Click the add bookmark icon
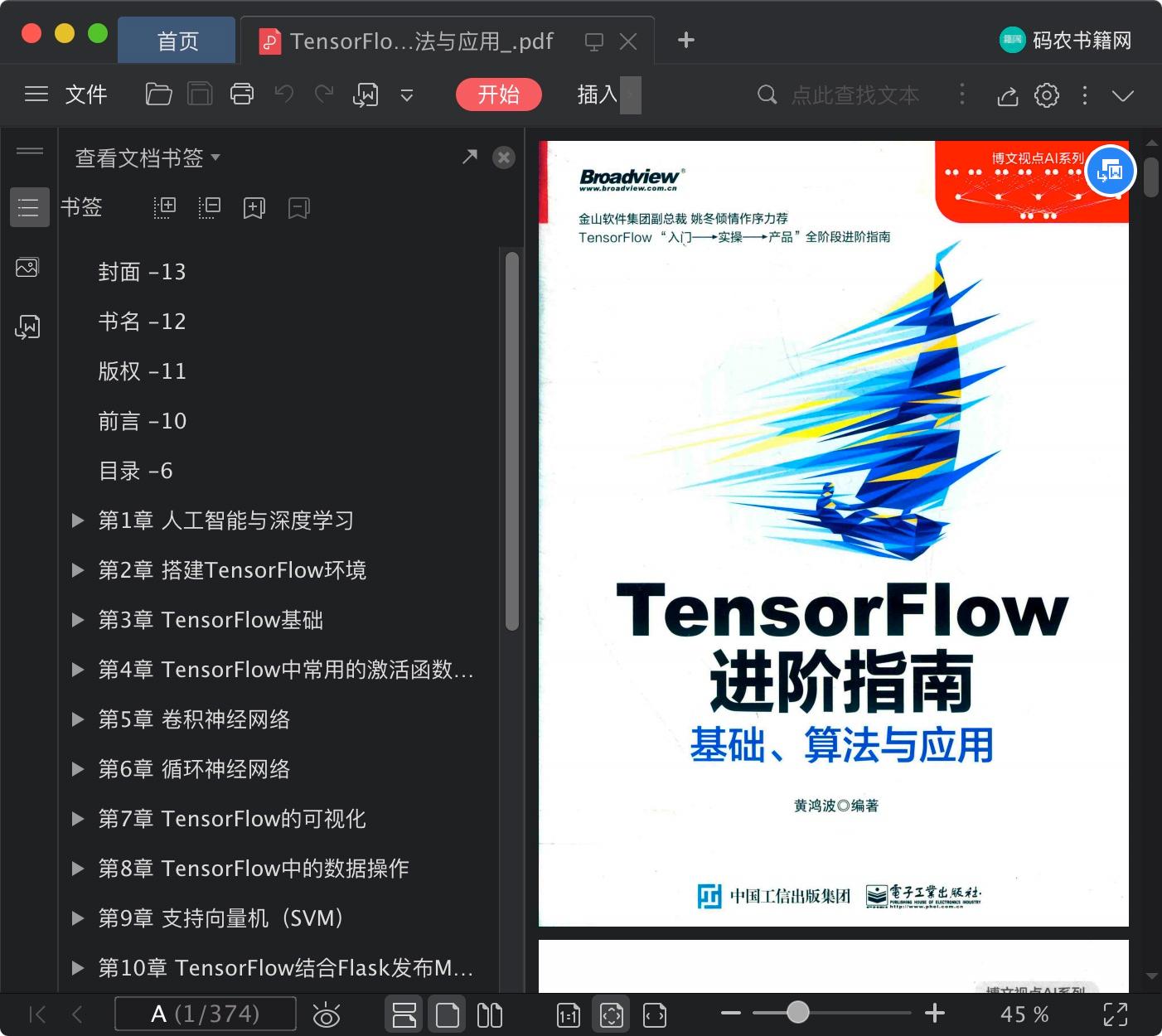Image resolution: width=1162 pixels, height=1036 pixels. tap(254, 207)
